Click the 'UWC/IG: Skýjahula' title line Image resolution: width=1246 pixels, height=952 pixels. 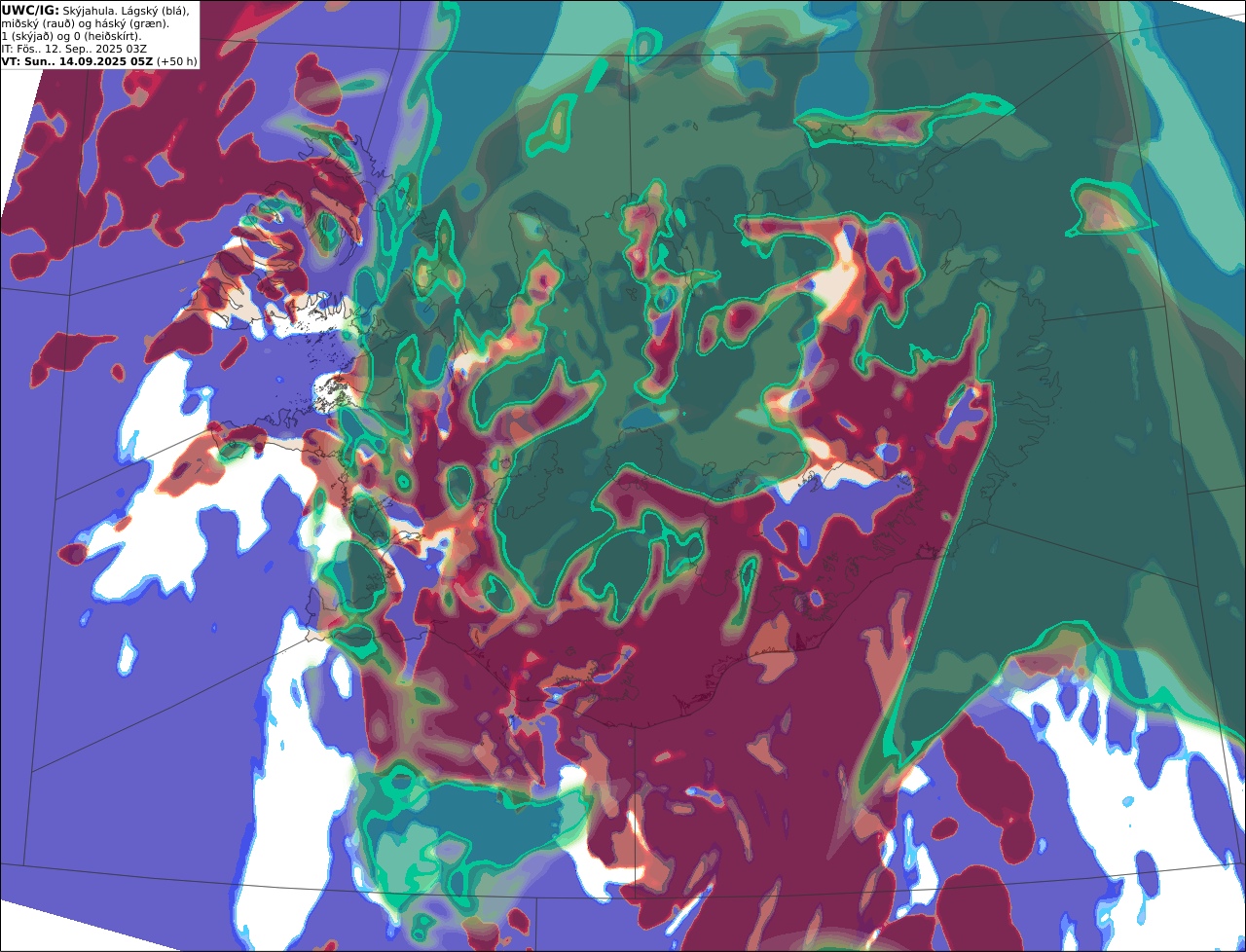point(95,11)
